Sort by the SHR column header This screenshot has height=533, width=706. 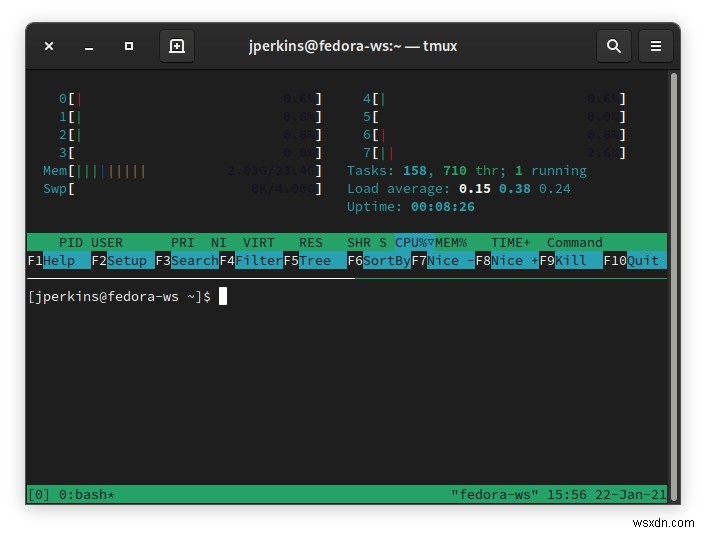(x=359, y=243)
